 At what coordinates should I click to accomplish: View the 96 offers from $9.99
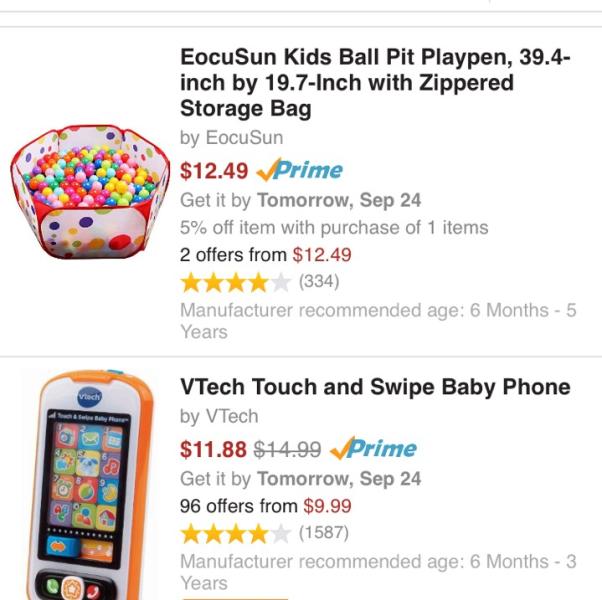click(x=265, y=506)
